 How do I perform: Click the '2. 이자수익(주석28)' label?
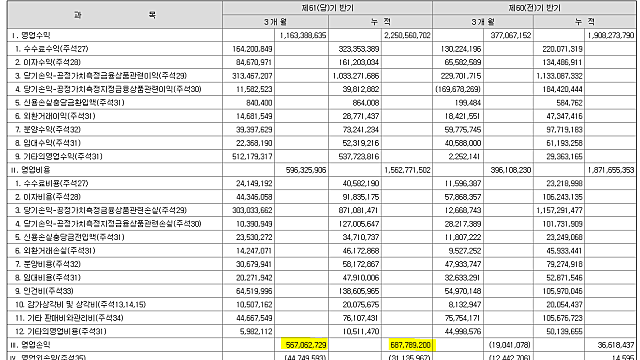coord(48,62)
